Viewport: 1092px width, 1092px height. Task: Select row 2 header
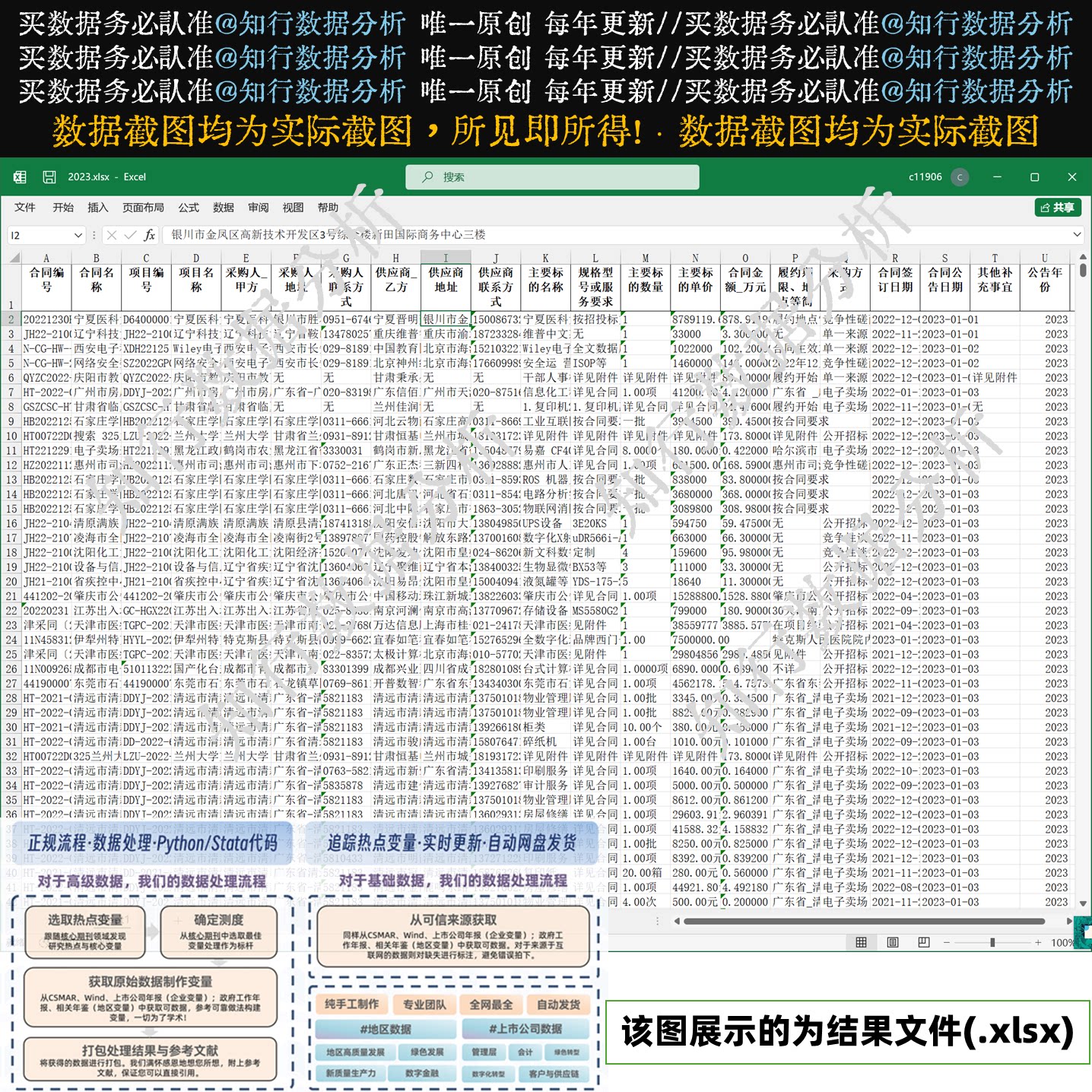[11, 319]
